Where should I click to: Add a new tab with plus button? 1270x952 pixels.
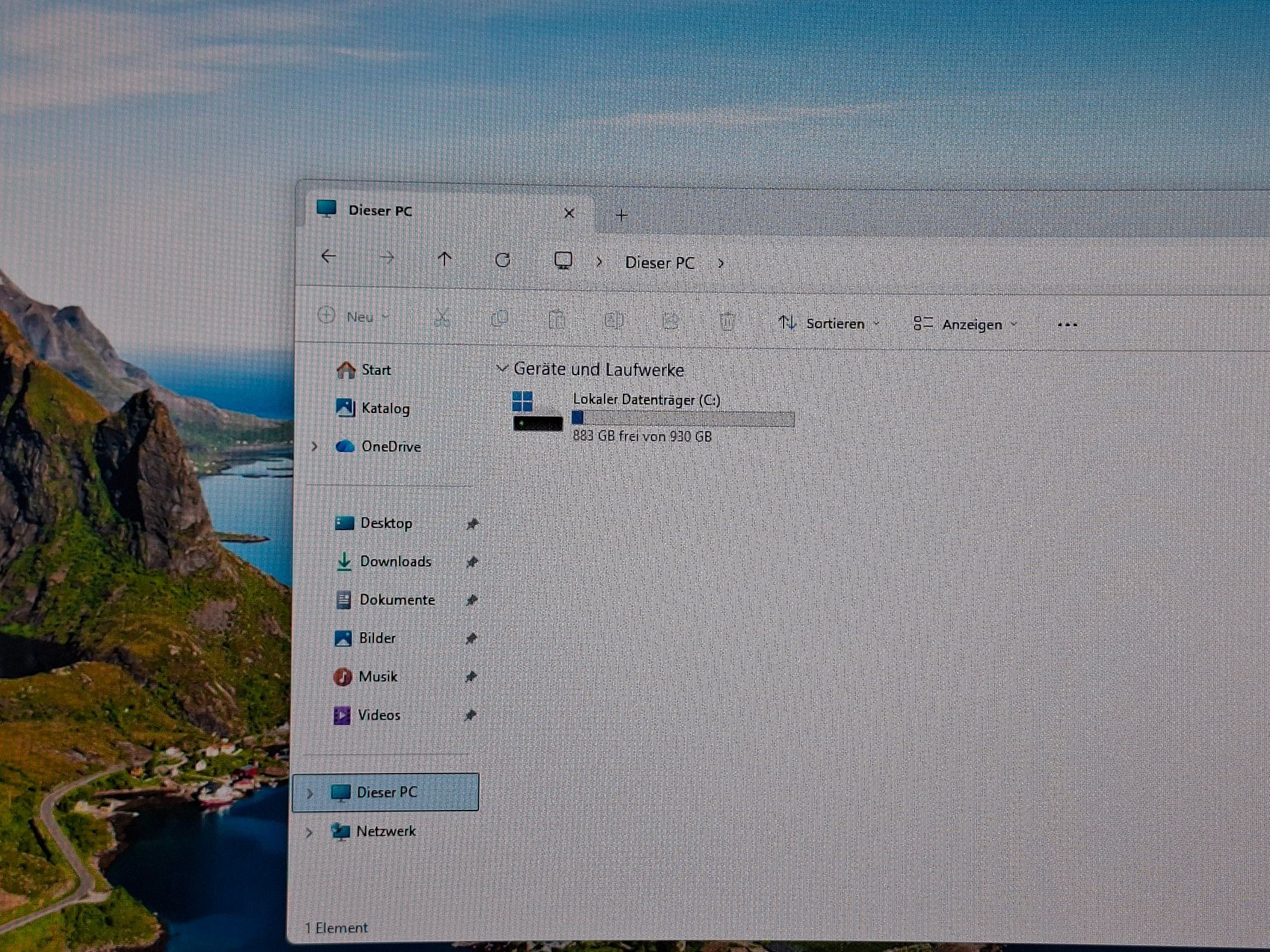[622, 215]
